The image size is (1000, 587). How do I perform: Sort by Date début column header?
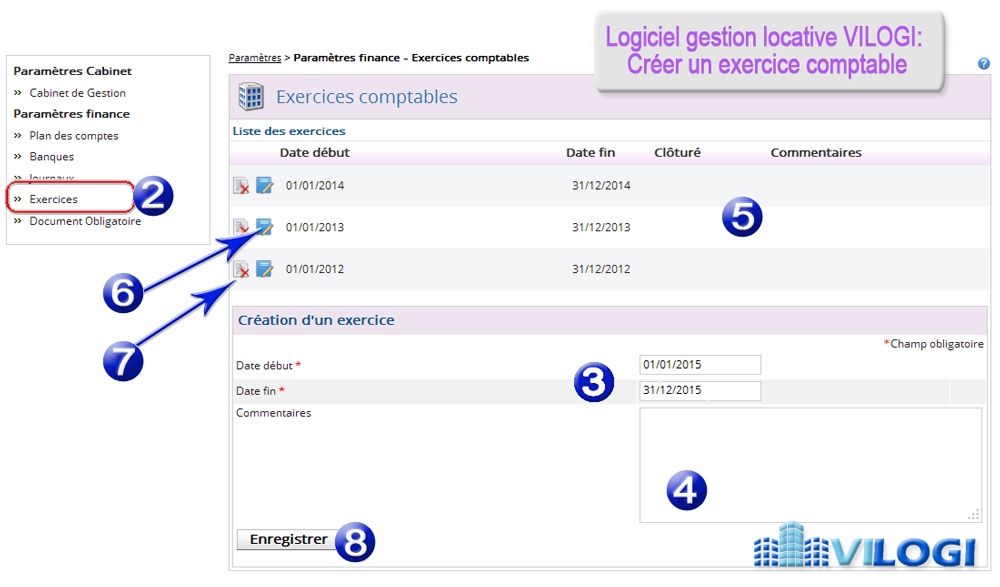[314, 153]
